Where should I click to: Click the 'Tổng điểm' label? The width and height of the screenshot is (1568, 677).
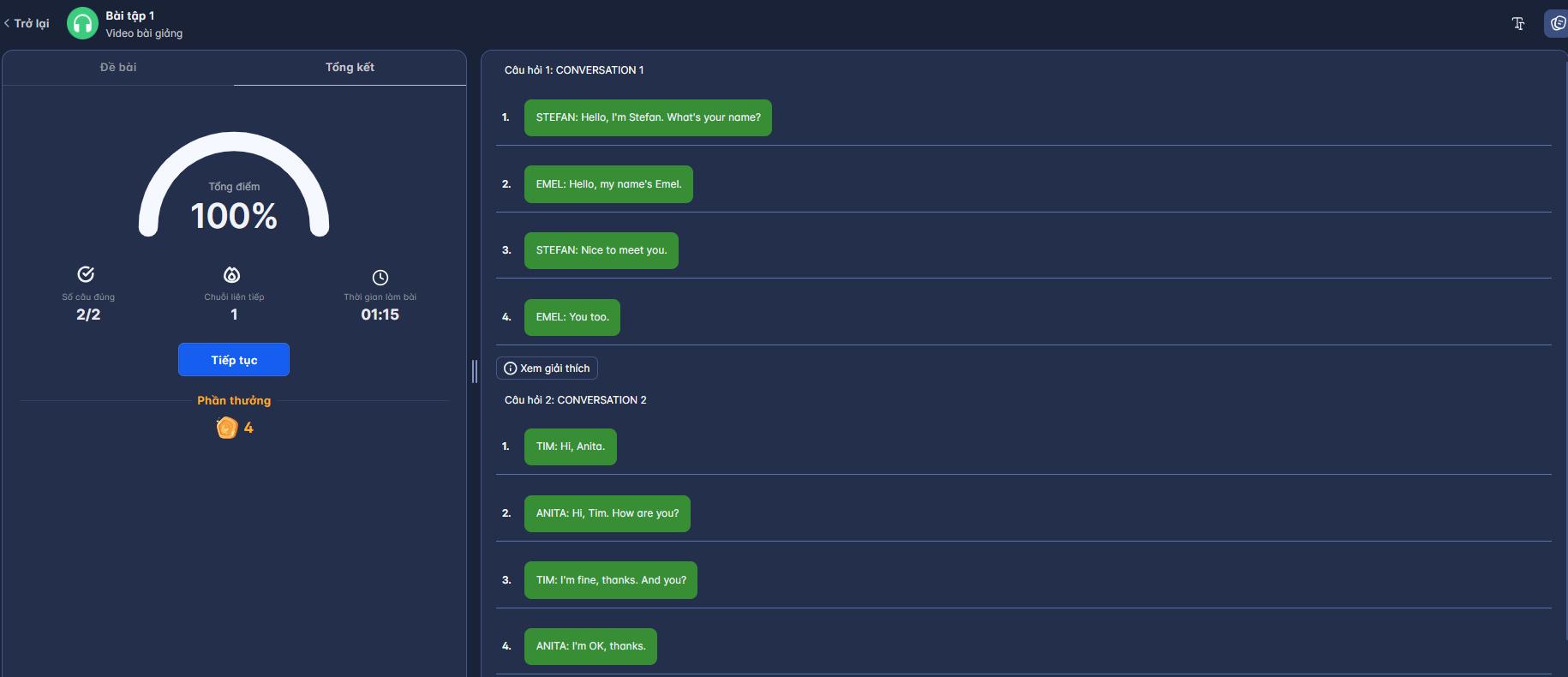point(234,186)
